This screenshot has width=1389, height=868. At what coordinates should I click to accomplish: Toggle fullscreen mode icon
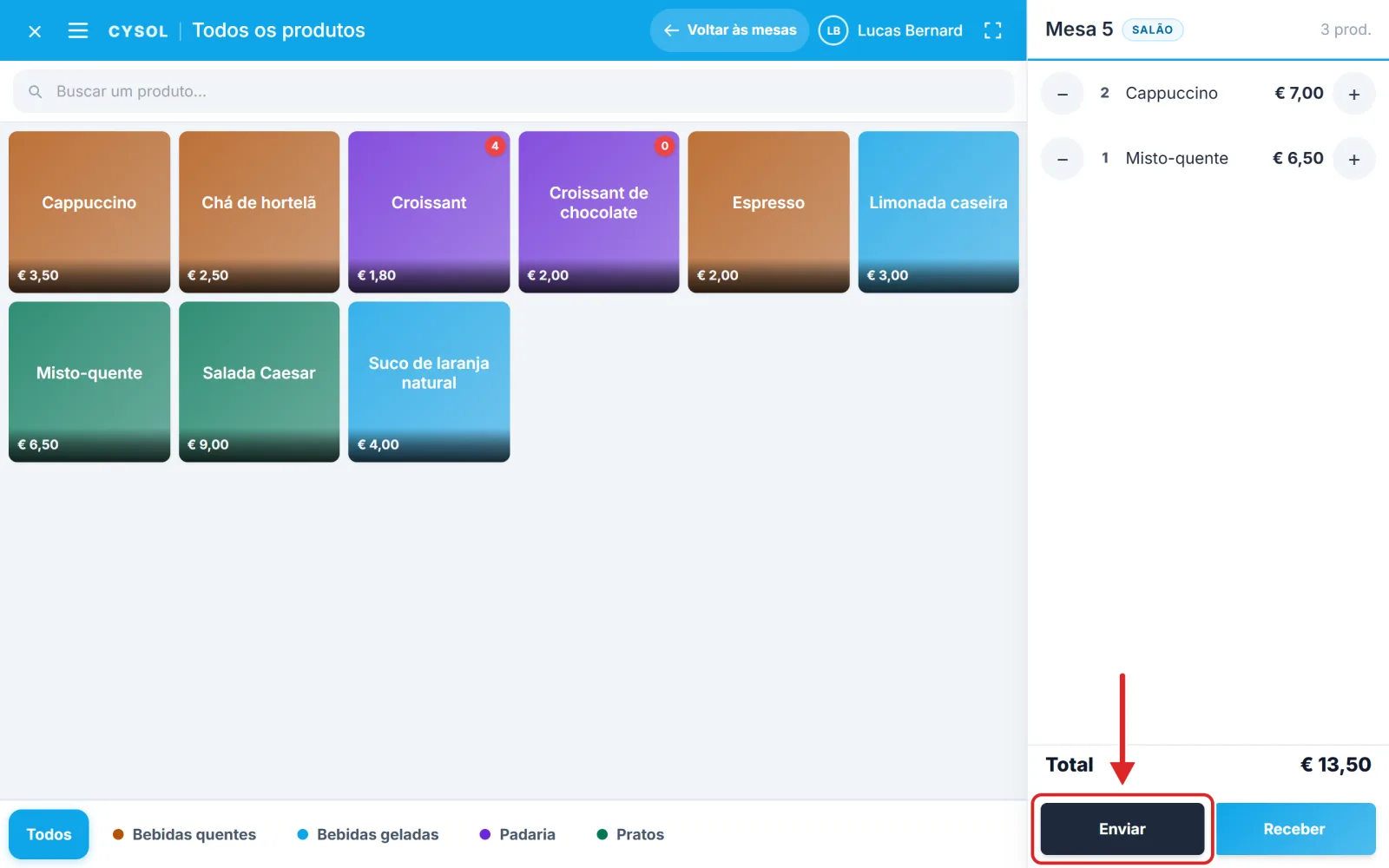[x=993, y=30]
